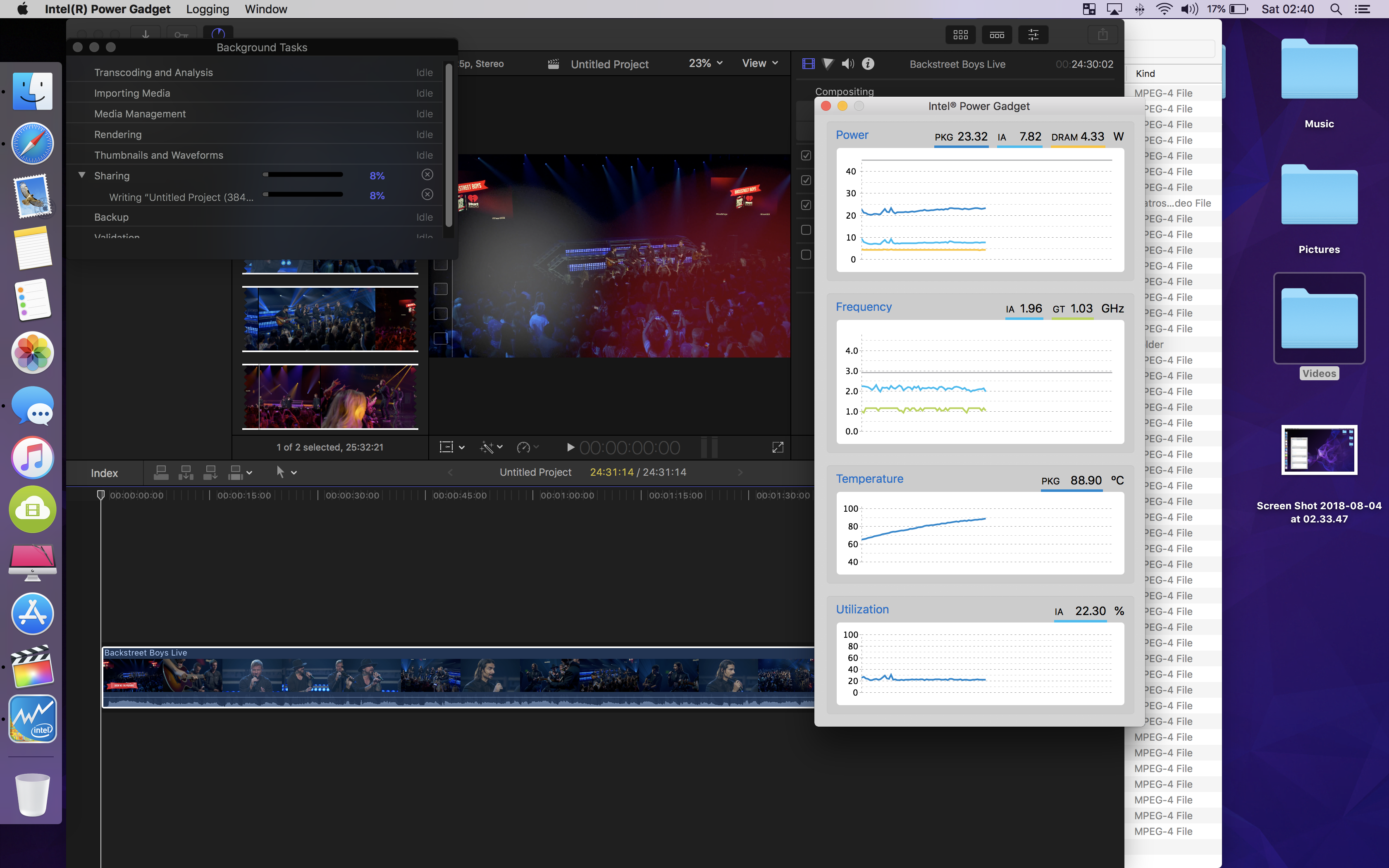The width and height of the screenshot is (1389, 868).
Task: Open the Window menu
Action: point(266,9)
